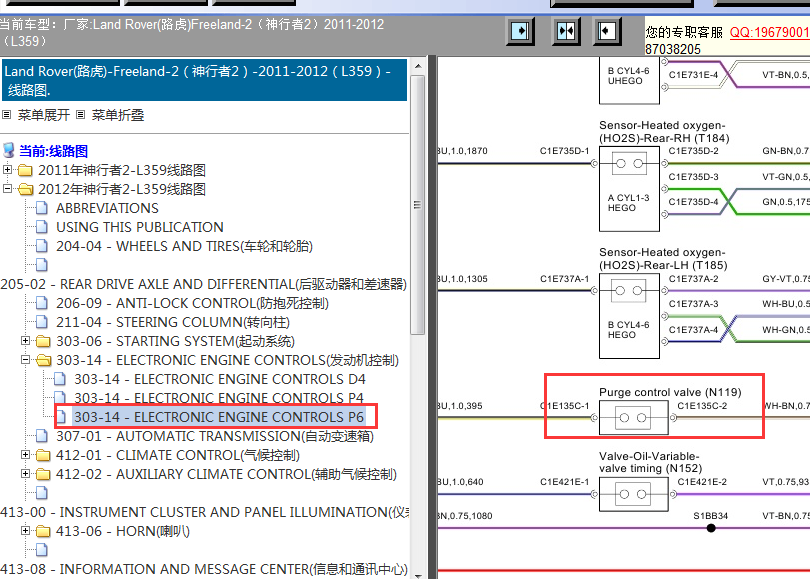Image resolution: width=810 pixels, height=579 pixels.
Task: Click the folder icon for 303-06 STARTING SYSTEM
Action: (42, 341)
